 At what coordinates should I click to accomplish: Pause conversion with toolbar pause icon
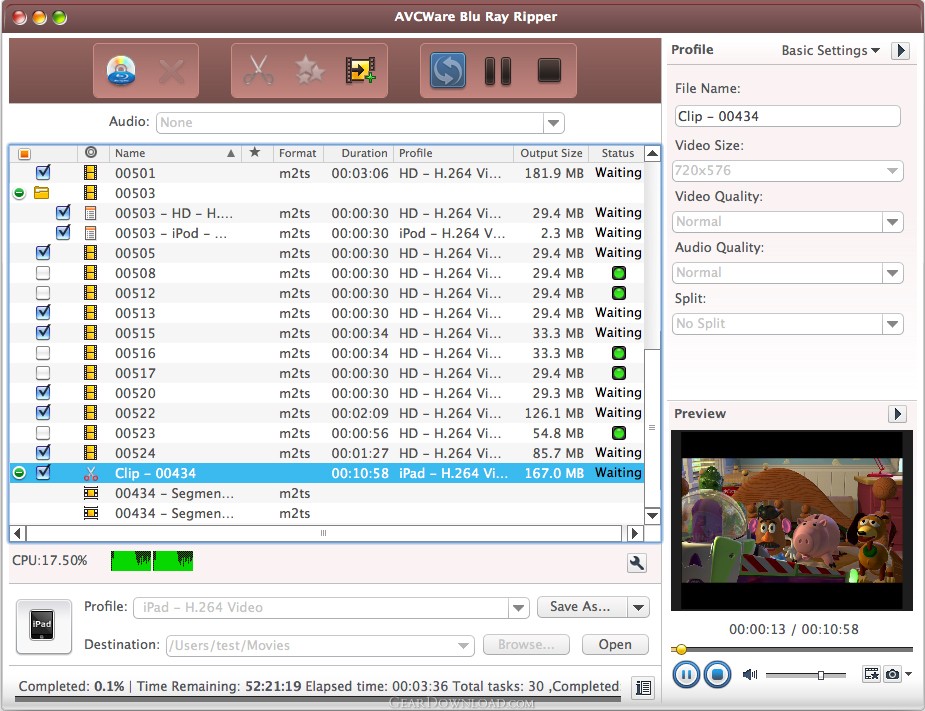(x=498, y=71)
